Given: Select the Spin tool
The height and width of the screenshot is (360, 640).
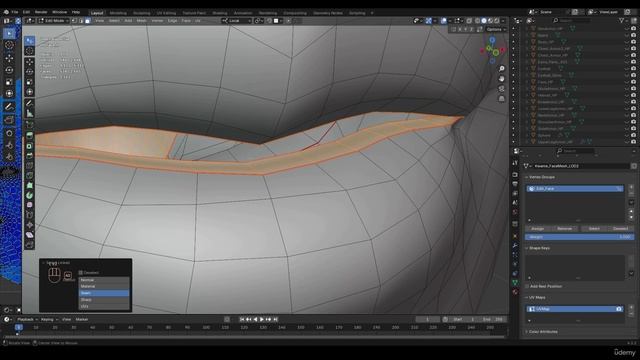Looking at the screenshot, I should click(29, 196).
